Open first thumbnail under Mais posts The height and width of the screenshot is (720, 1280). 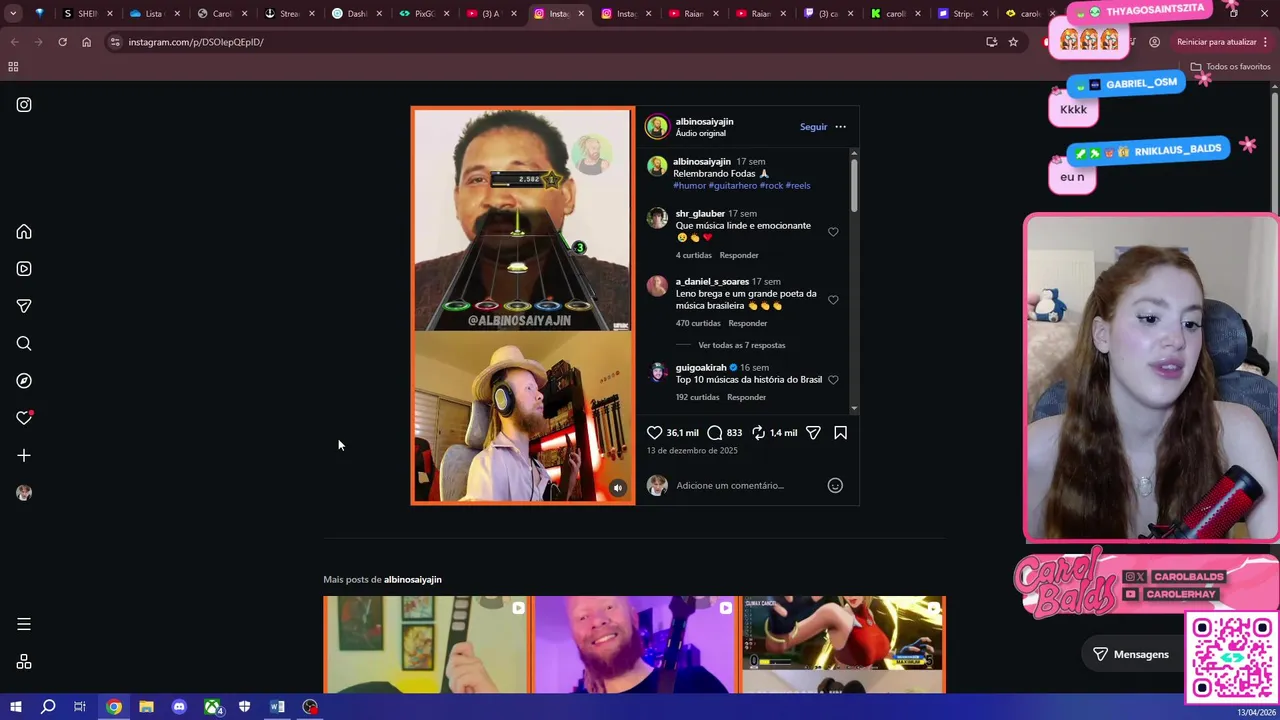click(427, 645)
